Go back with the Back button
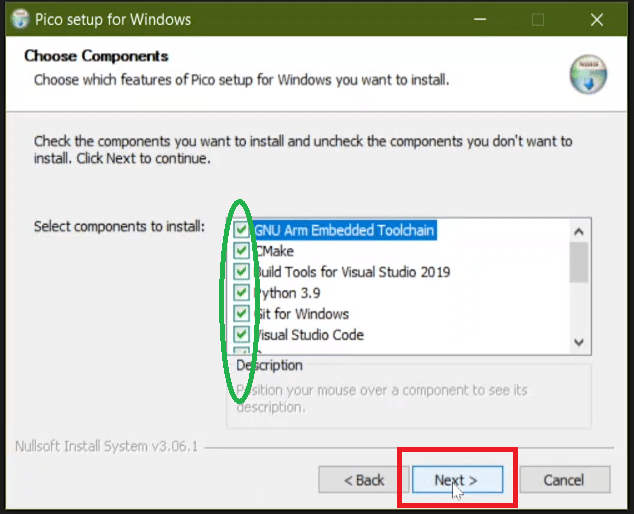Viewport: 634px width, 514px height. (363, 480)
